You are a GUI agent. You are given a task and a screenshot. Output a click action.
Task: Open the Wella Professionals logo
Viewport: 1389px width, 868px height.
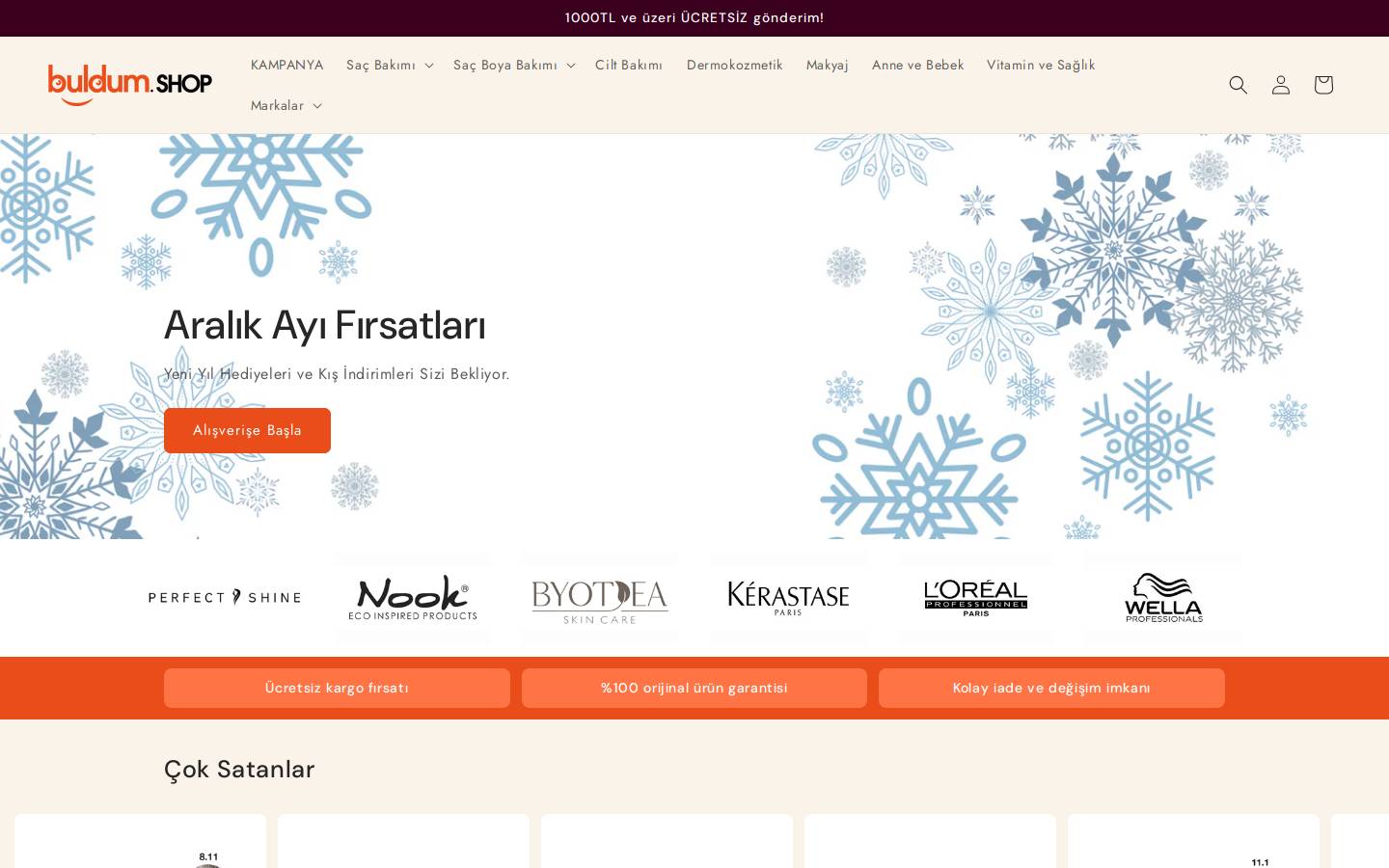pyautogui.click(x=1163, y=597)
